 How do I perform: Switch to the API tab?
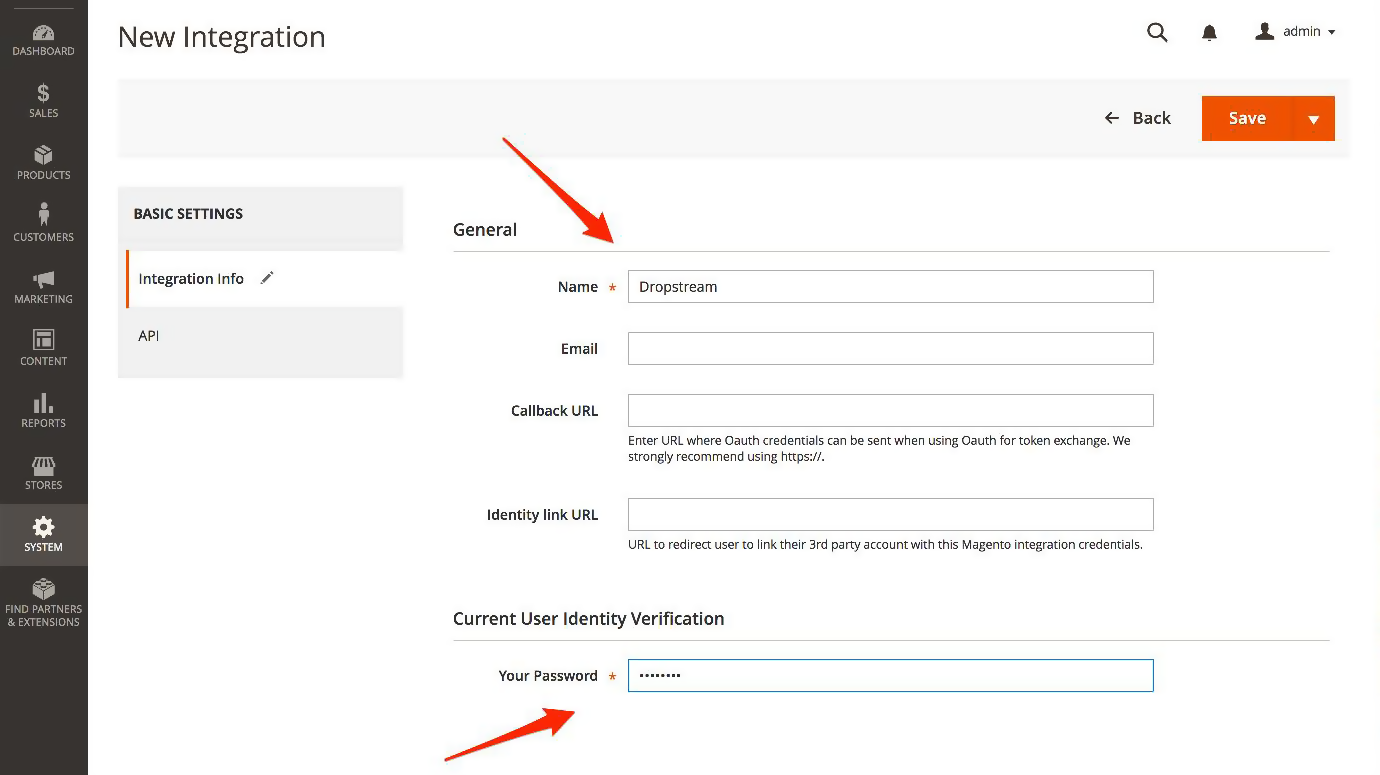(148, 336)
